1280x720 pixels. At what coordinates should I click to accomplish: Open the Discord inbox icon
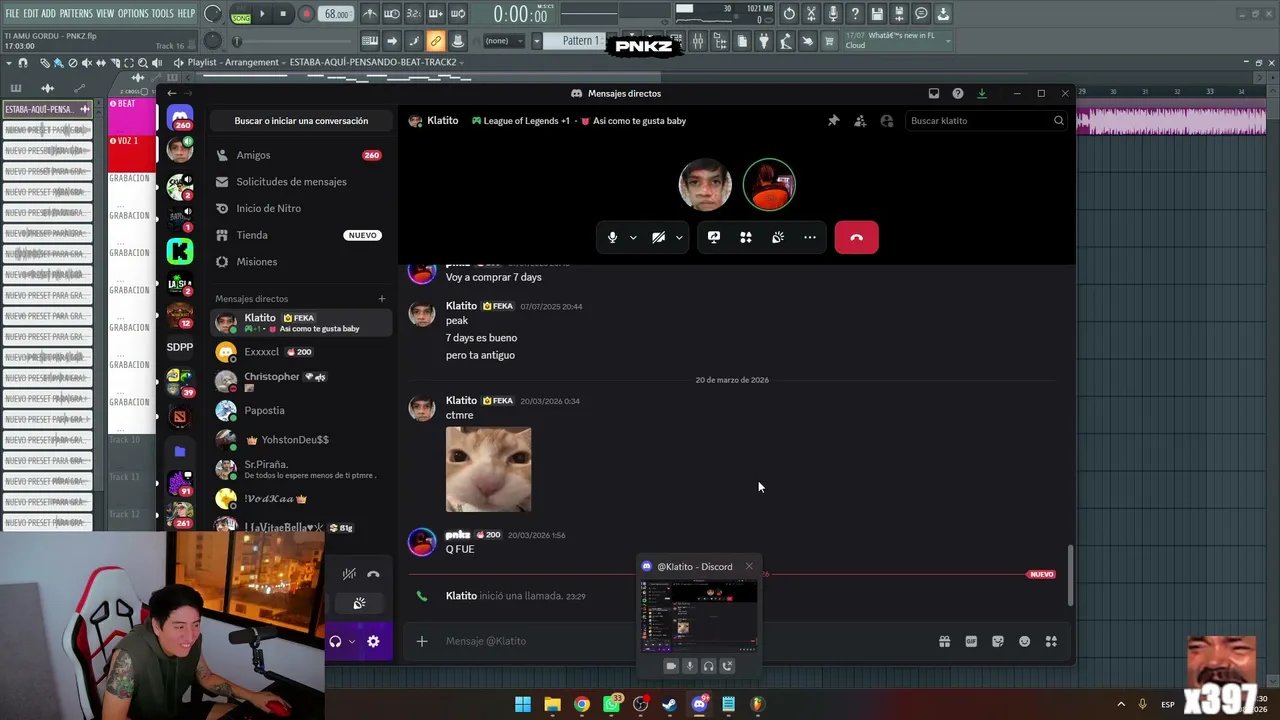pos(934,93)
